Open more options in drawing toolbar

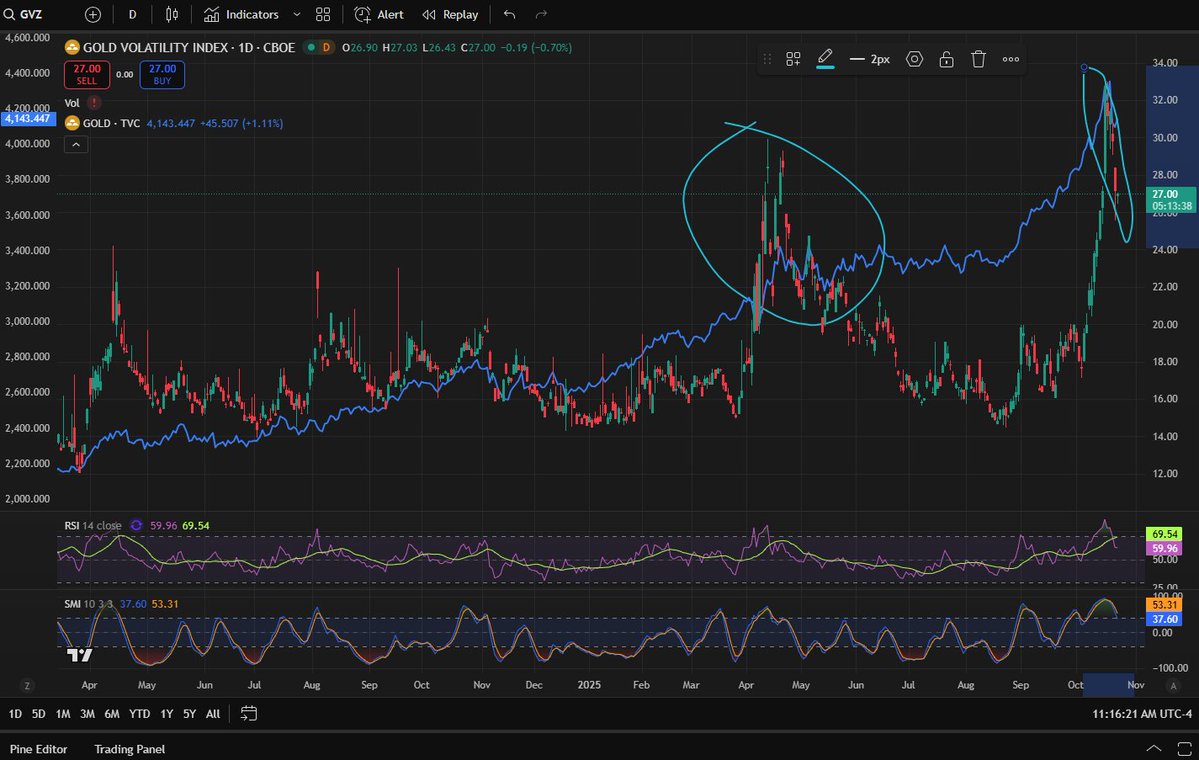(x=1011, y=59)
